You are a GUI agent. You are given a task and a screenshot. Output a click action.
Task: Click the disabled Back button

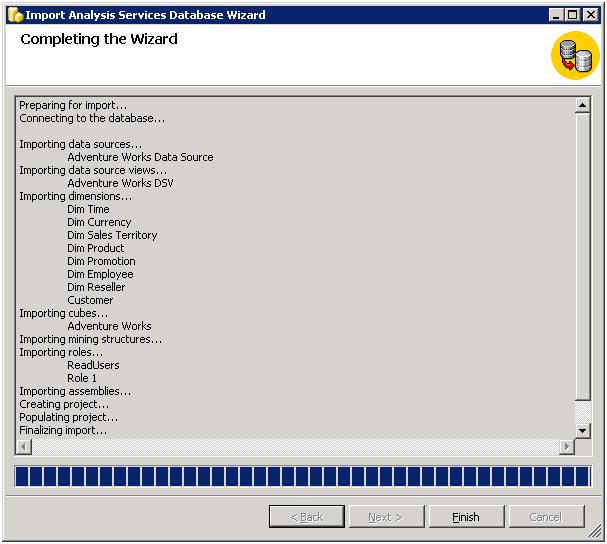tap(307, 517)
